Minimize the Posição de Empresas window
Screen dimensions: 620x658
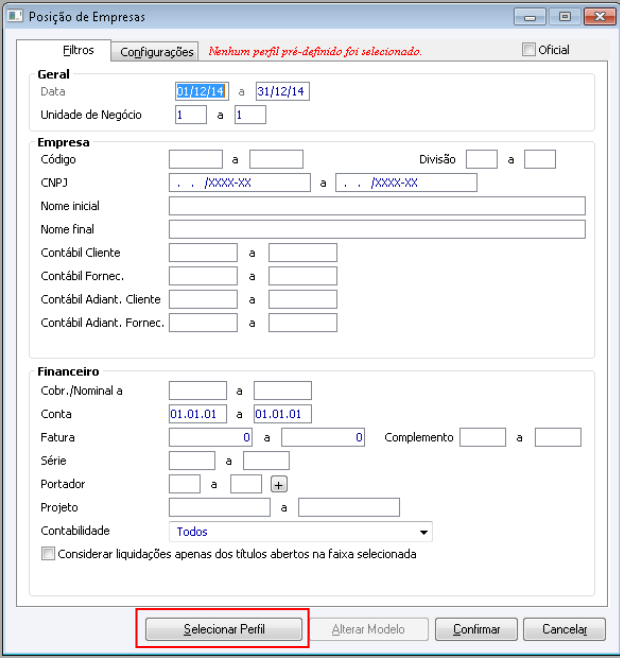[529, 17]
